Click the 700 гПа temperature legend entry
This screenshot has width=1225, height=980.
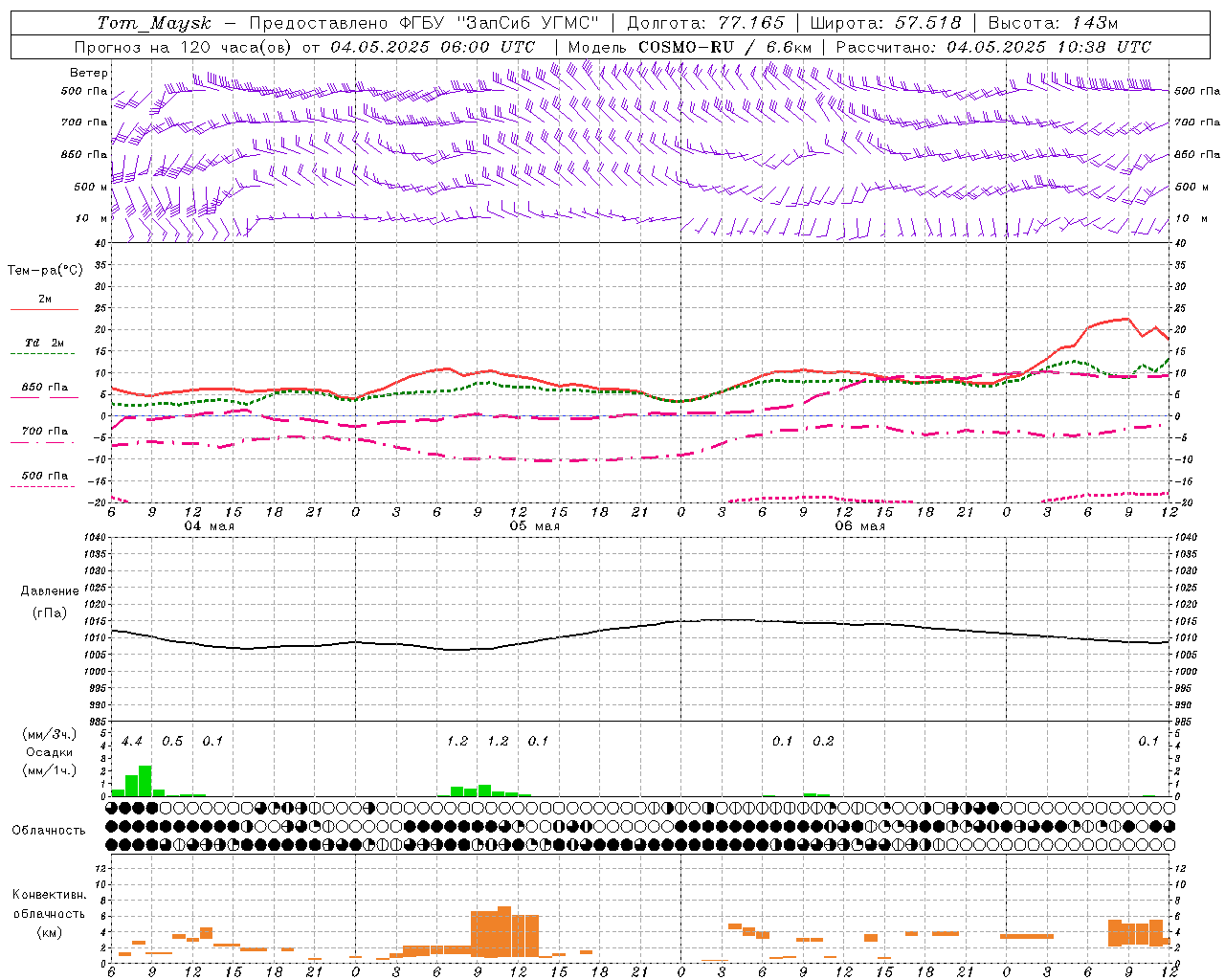pyautogui.click(x=44, y=432)
